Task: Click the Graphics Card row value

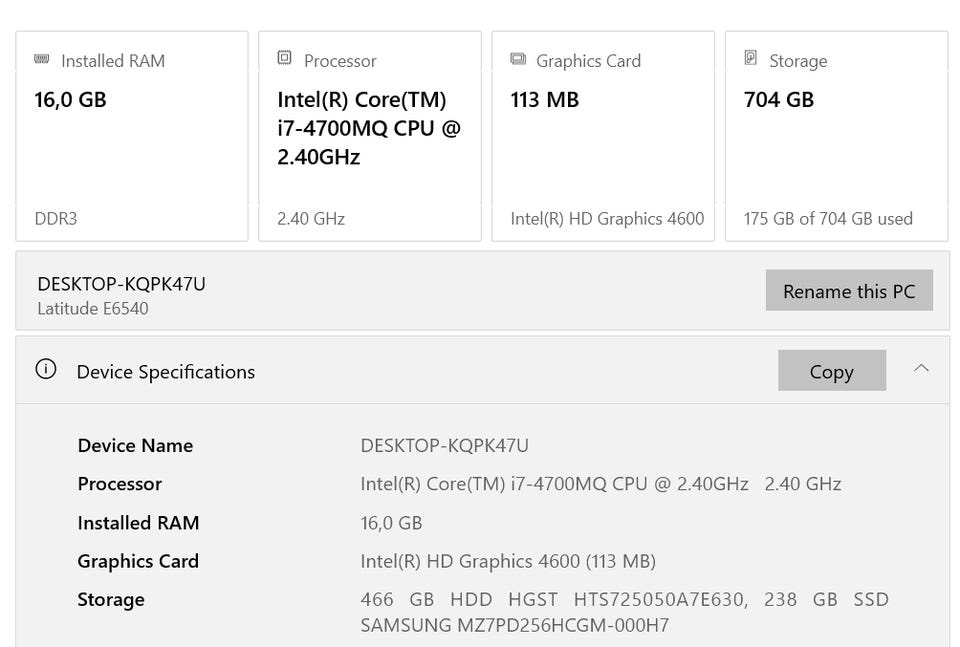Action: point(508,561)
